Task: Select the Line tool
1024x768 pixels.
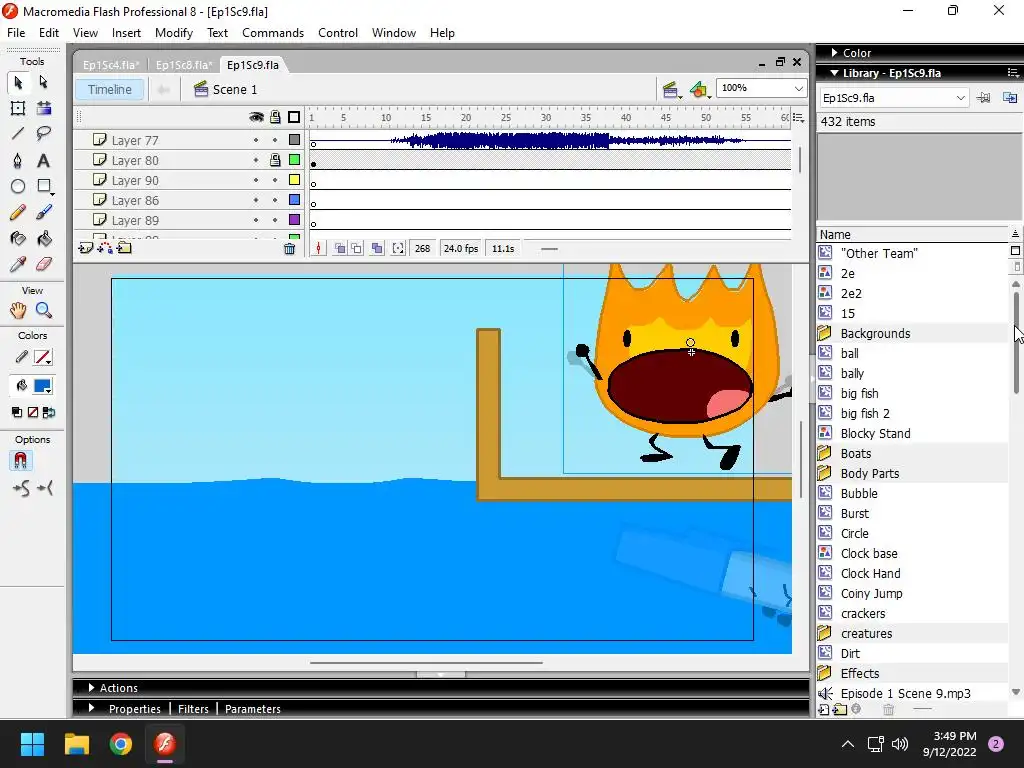Action: pos(18,134)
